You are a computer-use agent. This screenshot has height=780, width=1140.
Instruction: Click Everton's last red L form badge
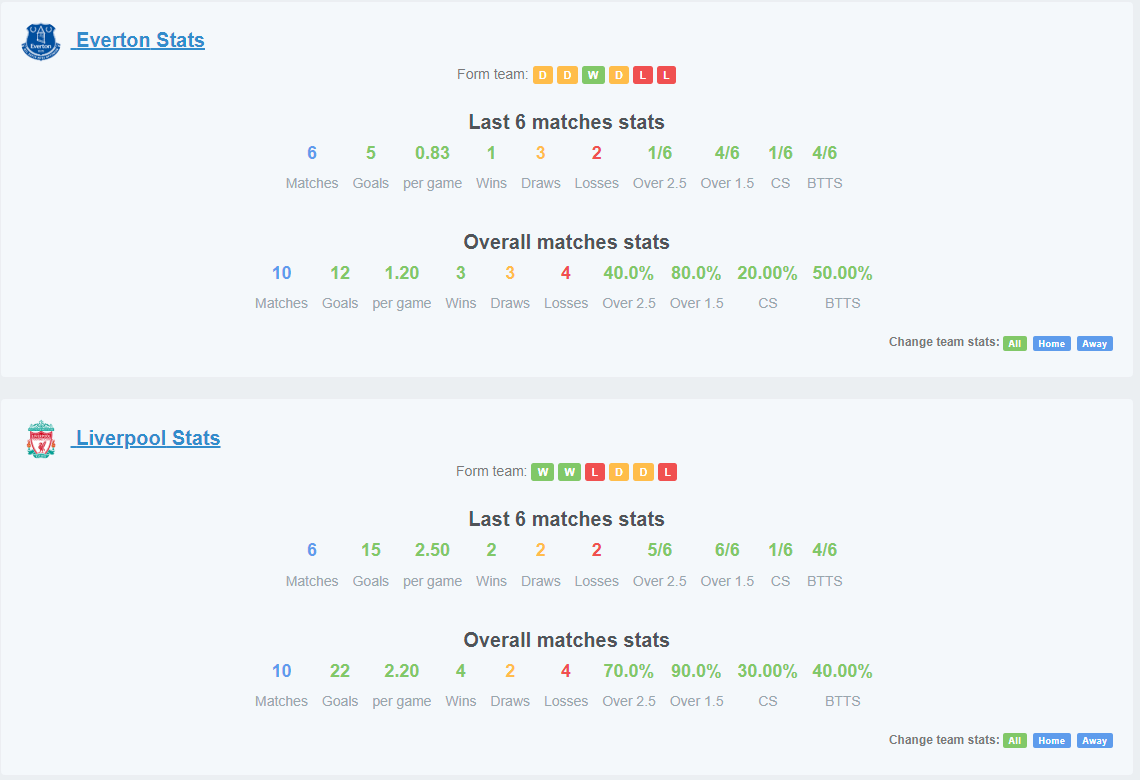click(x=667, y=75)
